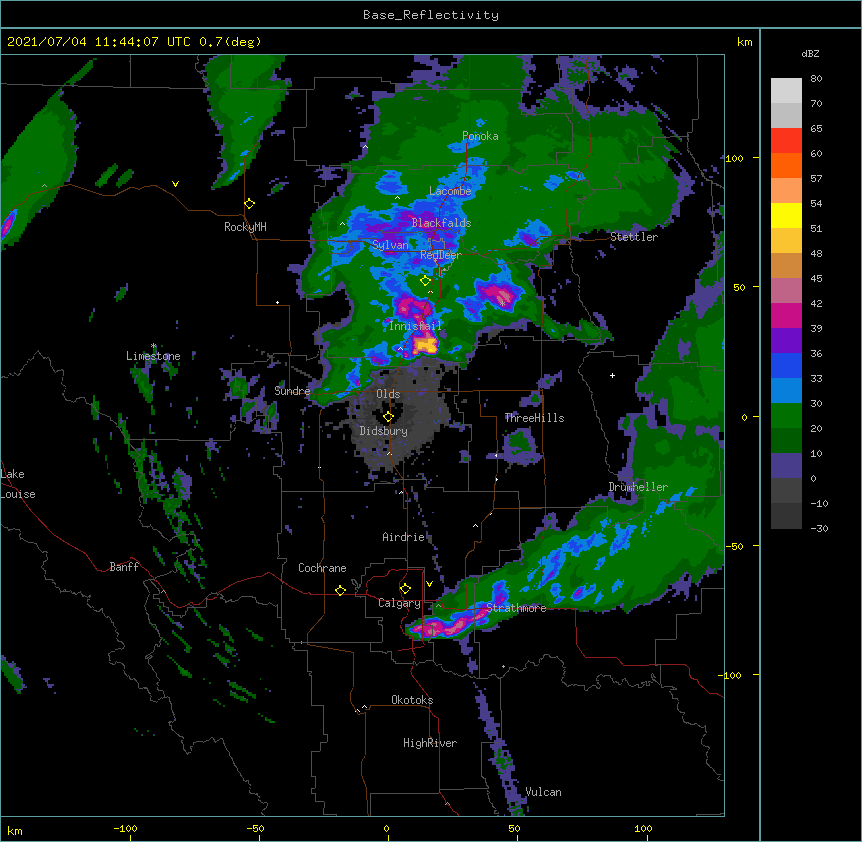Click the yellow diamond marker between Olds and Didsbury
The width and height of the screenshot is (862, 842).
[x=388, y=417]
